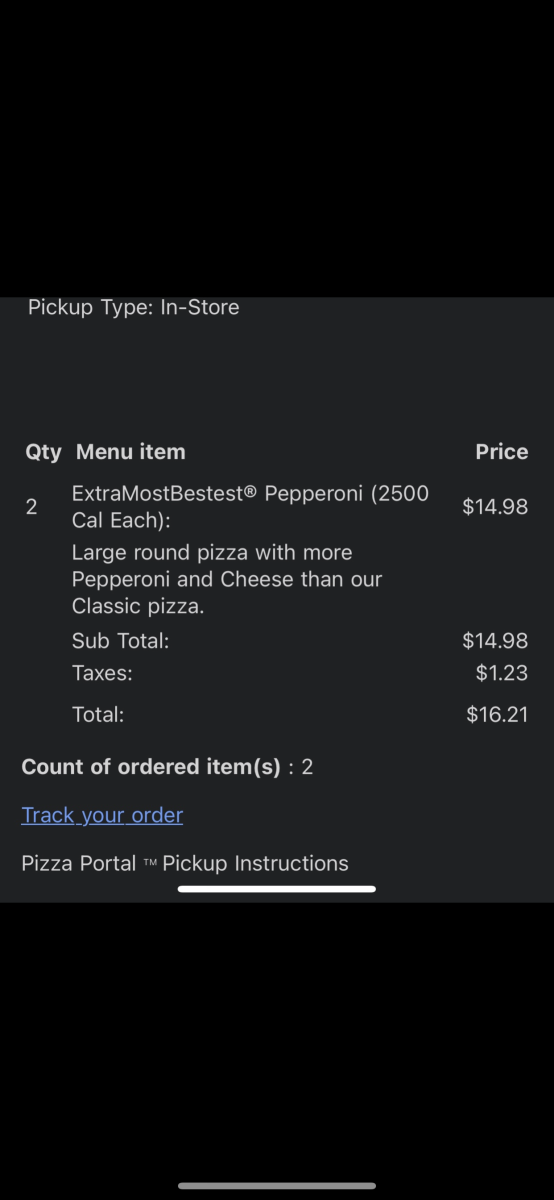This screenshot has width=554, height=1200.
Task: Tap the Qty column header
Action: (43, 452)
